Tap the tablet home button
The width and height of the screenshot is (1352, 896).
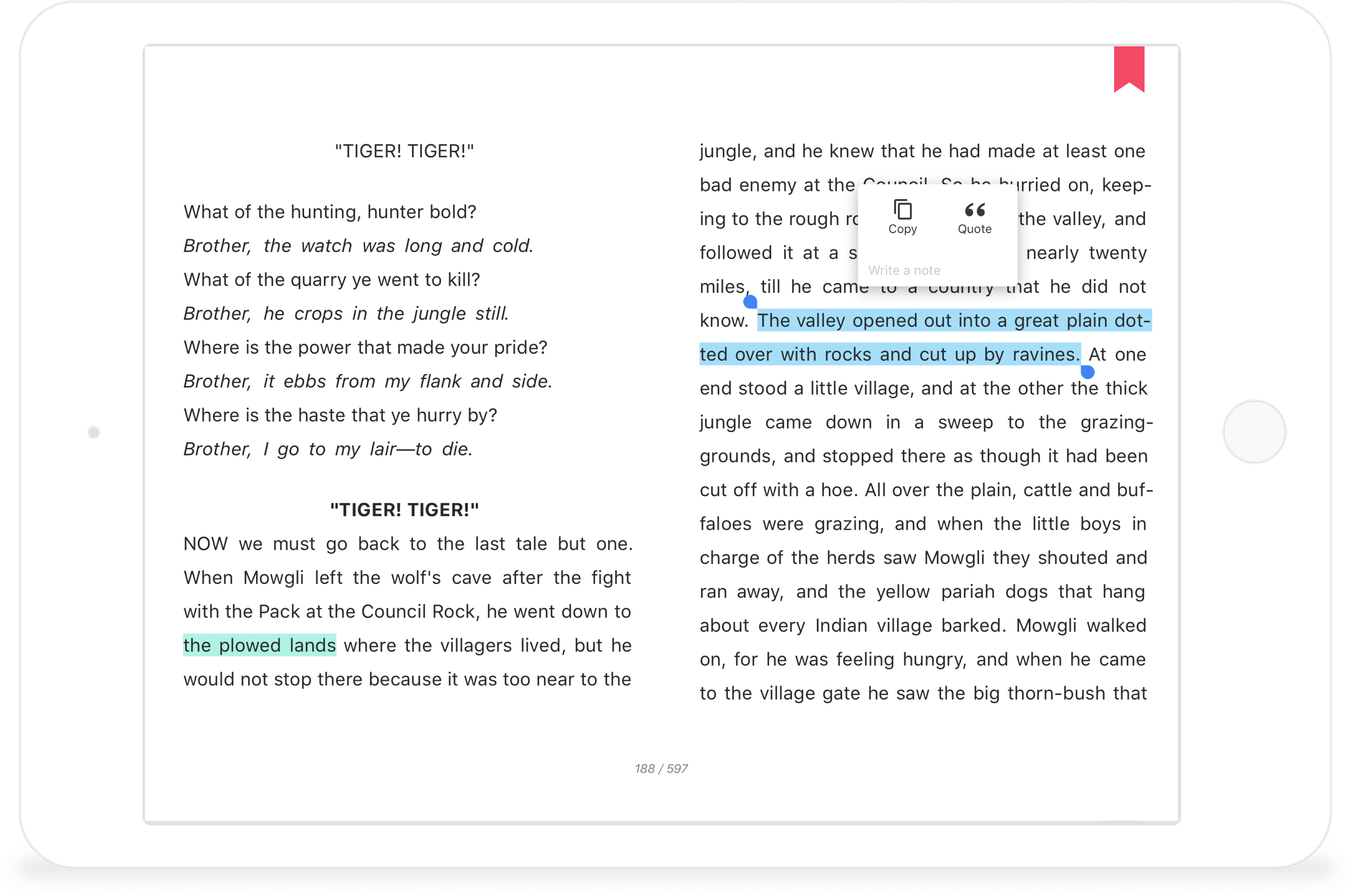click(1254, 432)
